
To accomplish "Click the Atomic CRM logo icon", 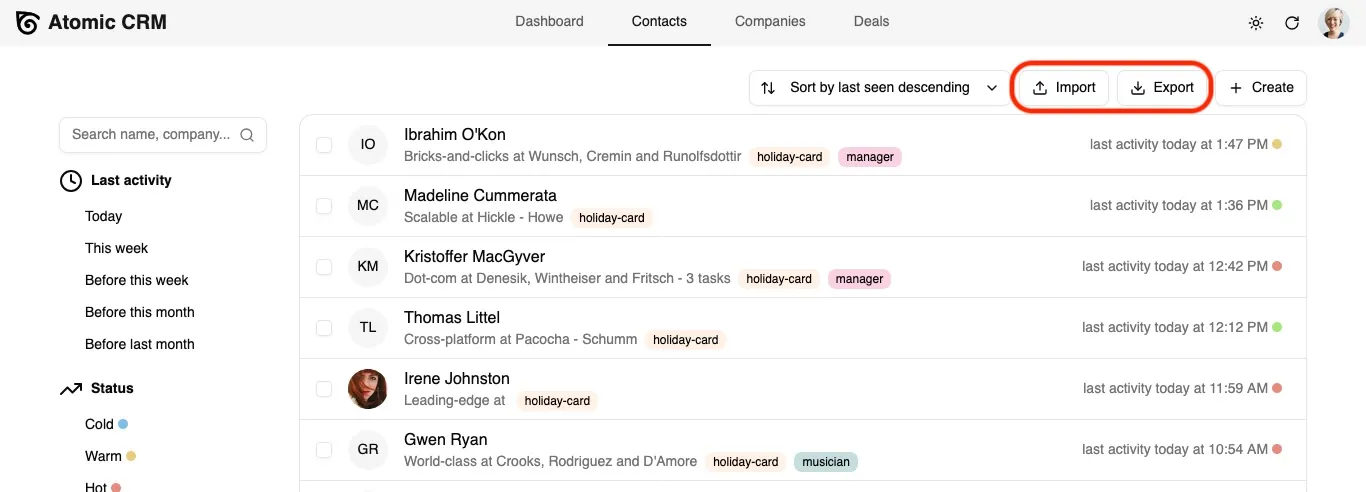I will (x=27, y=22).
